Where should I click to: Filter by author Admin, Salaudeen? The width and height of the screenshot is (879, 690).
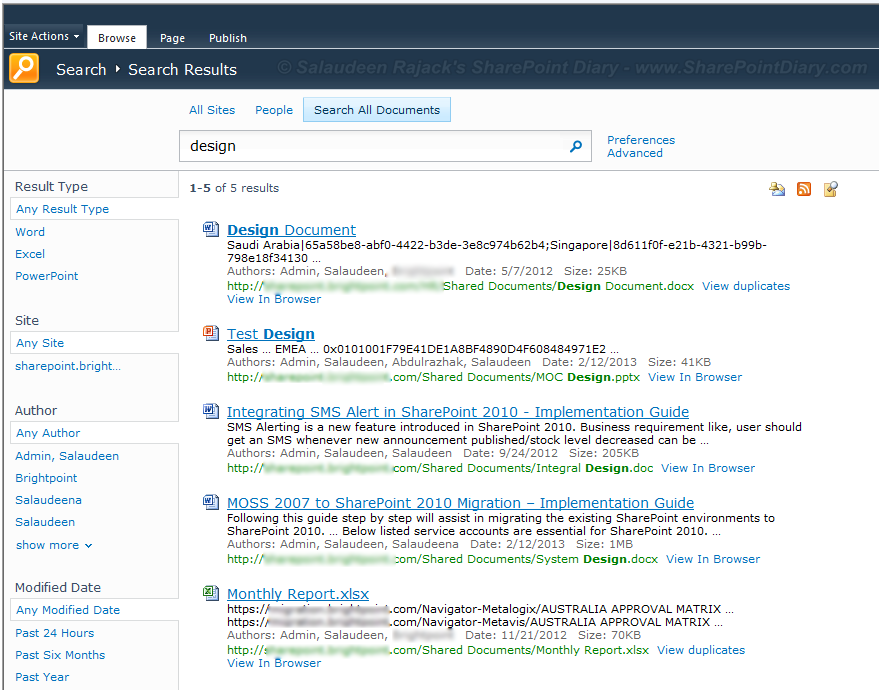(67, 456)
